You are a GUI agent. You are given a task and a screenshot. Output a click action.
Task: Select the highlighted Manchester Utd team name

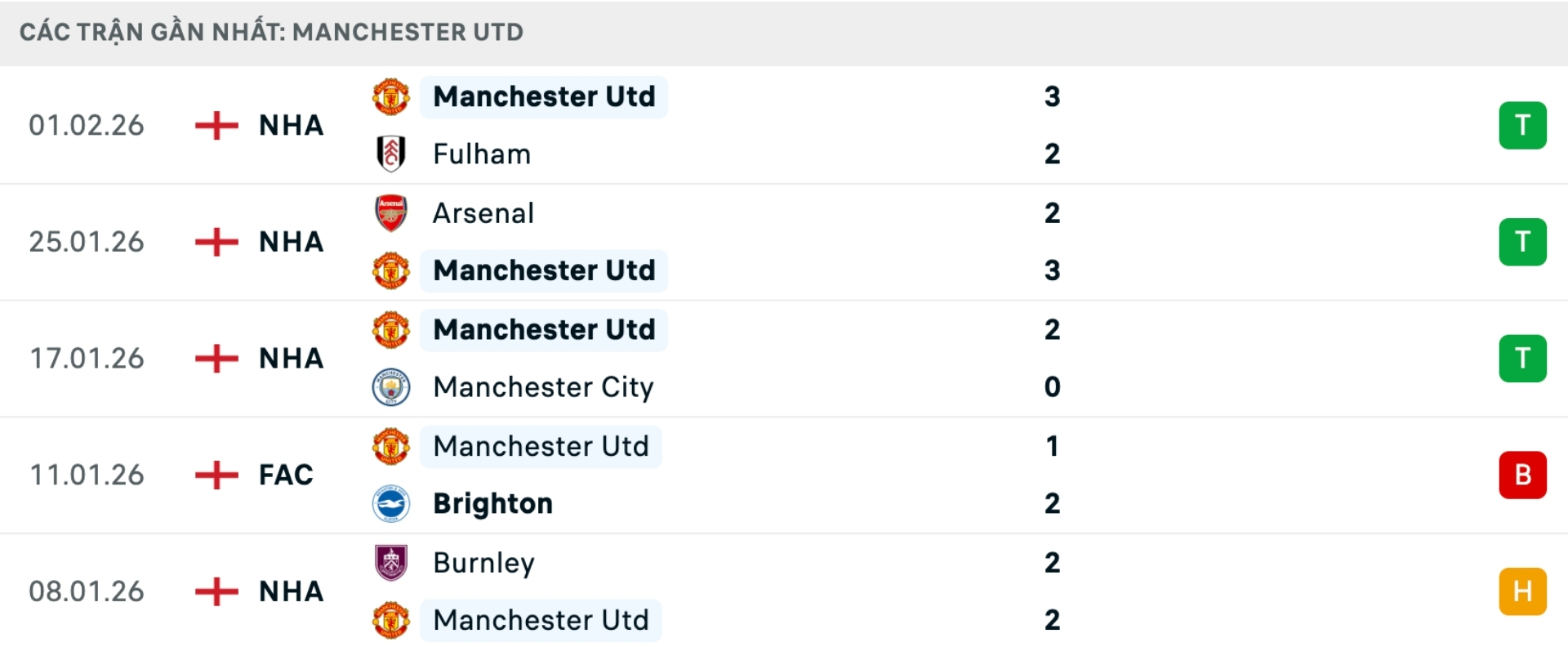(543, 96)
